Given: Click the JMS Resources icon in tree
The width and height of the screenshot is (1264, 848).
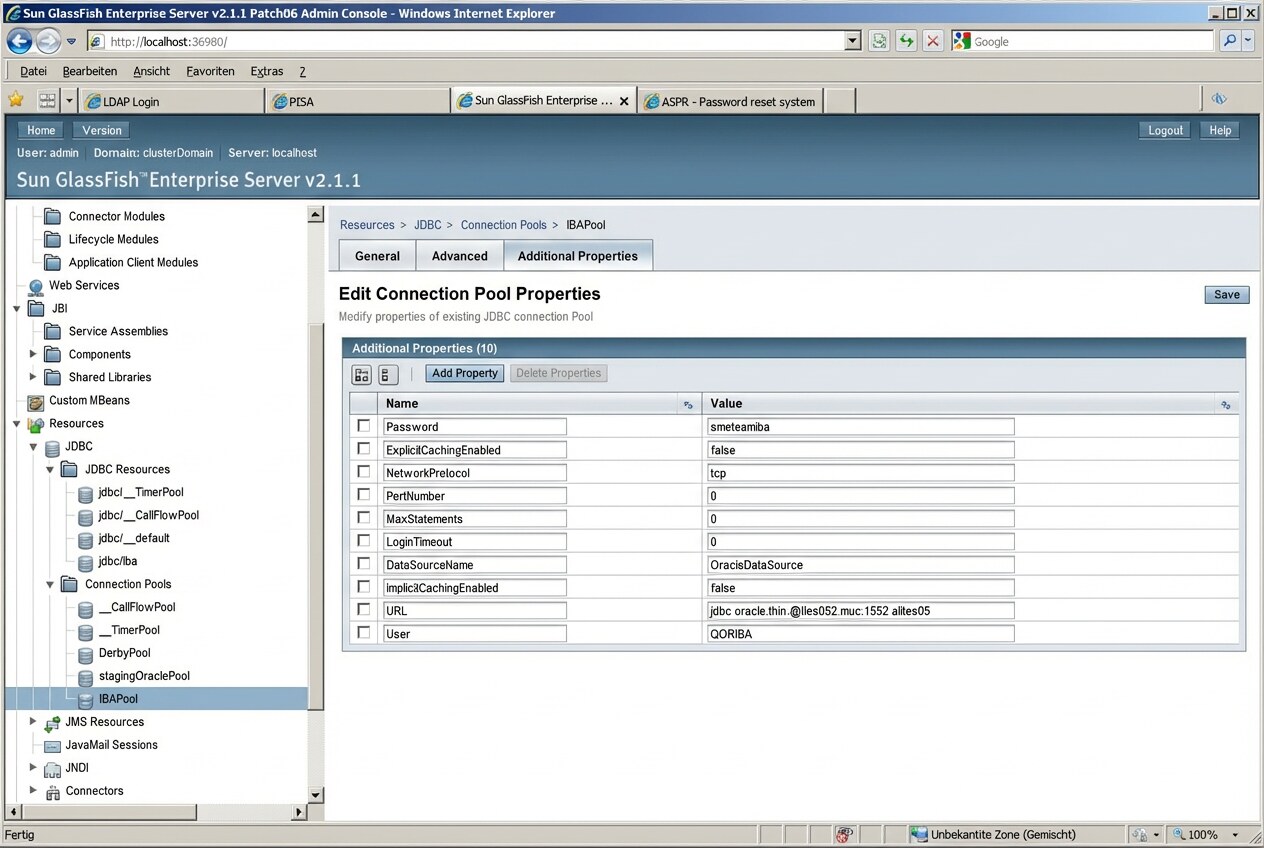Looking at the screenshot, I should [x=52, y=723].
